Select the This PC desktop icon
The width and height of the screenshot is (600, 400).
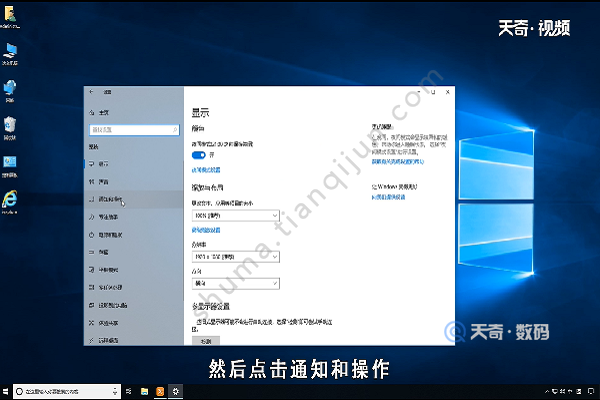[10, 54]
